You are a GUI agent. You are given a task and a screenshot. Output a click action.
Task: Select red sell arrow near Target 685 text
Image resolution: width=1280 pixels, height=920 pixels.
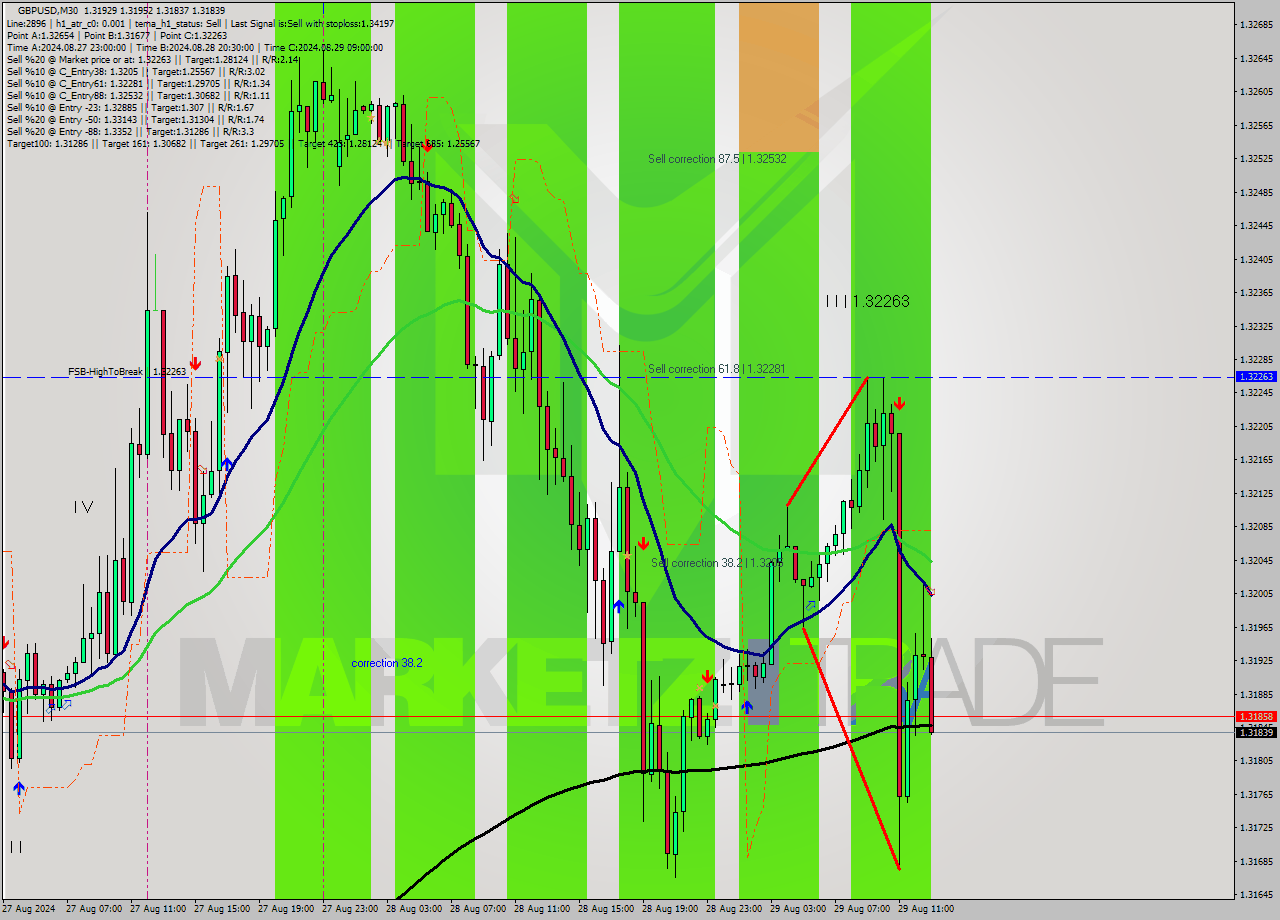point(427,146)
